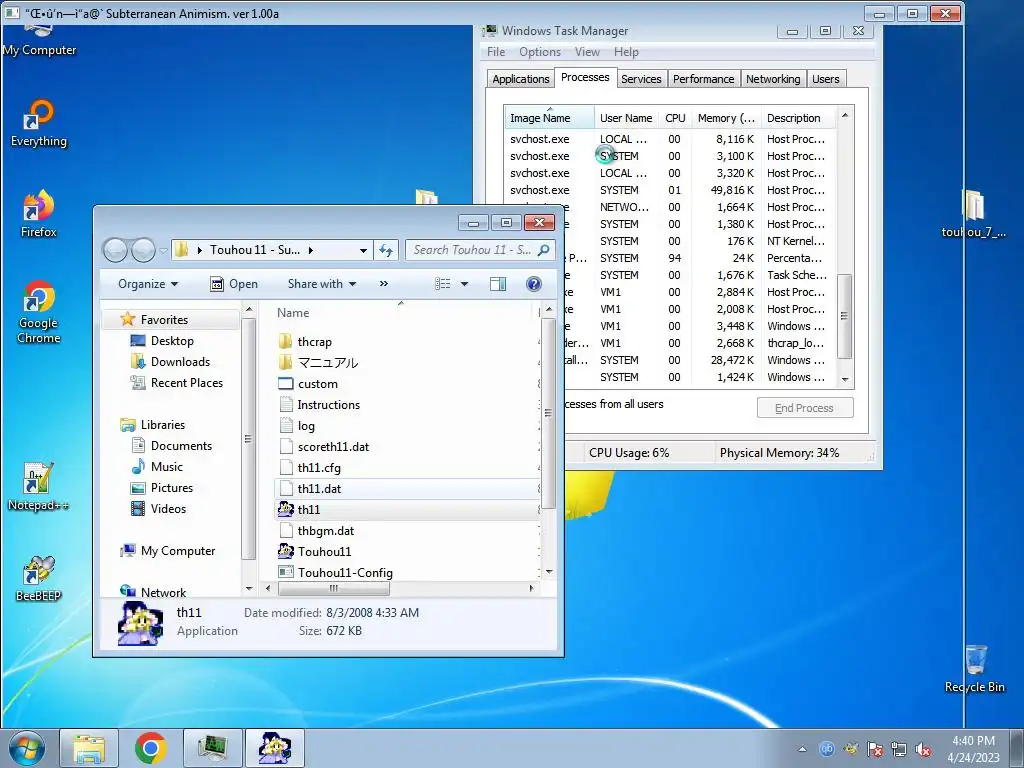1024x768 pixels.
Task: Select Documents library in navigation pane
Action: tap(181, 446)
